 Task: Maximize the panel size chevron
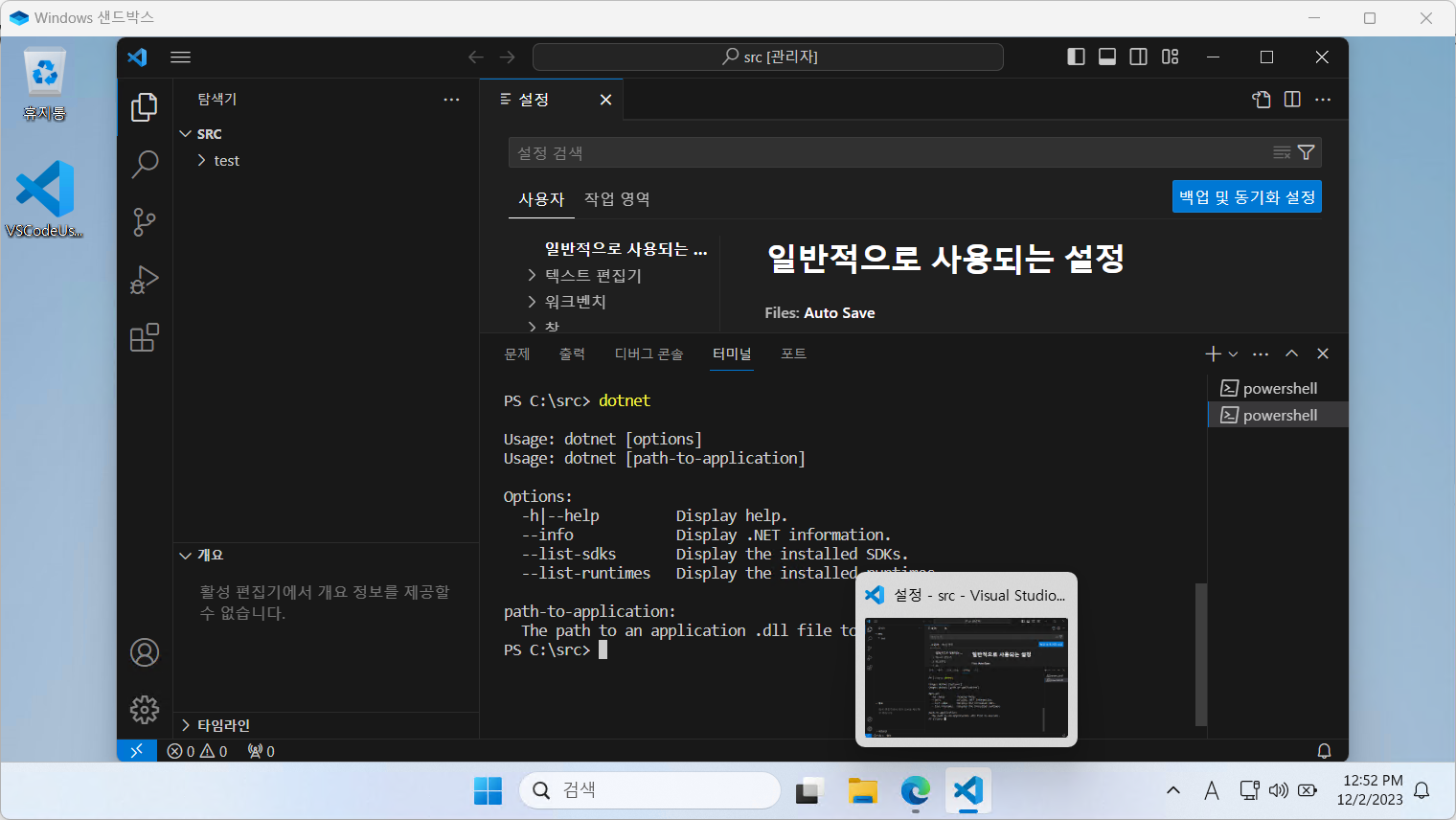[x=1291, y=353]
